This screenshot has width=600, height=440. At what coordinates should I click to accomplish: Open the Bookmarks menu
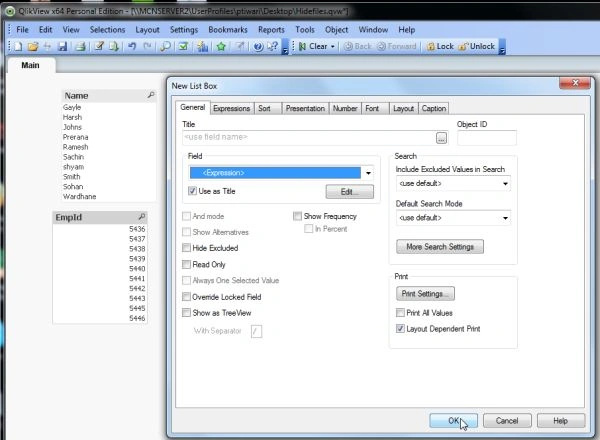click(x=228, y=29)
